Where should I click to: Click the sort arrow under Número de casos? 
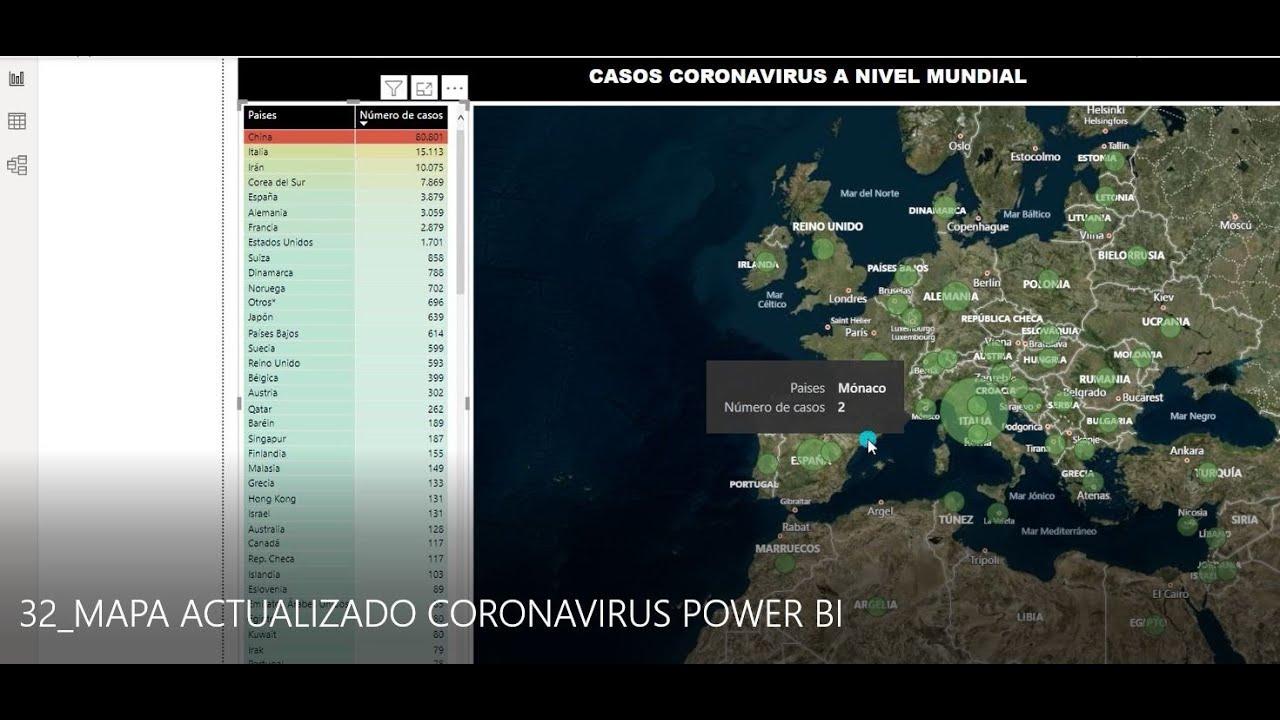click(x=363, y=124)
